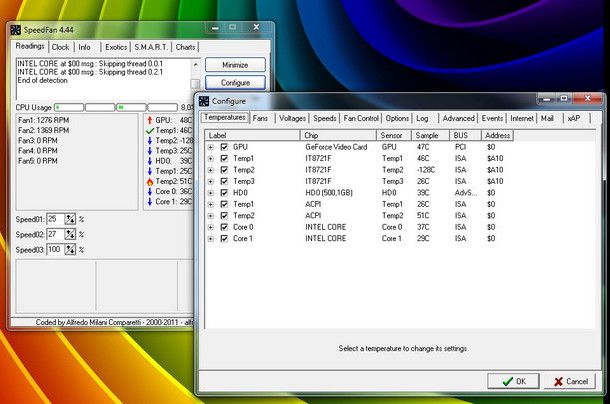
Task: Click the Speed01 spinner arrows
Action: (x=70, y=220)
